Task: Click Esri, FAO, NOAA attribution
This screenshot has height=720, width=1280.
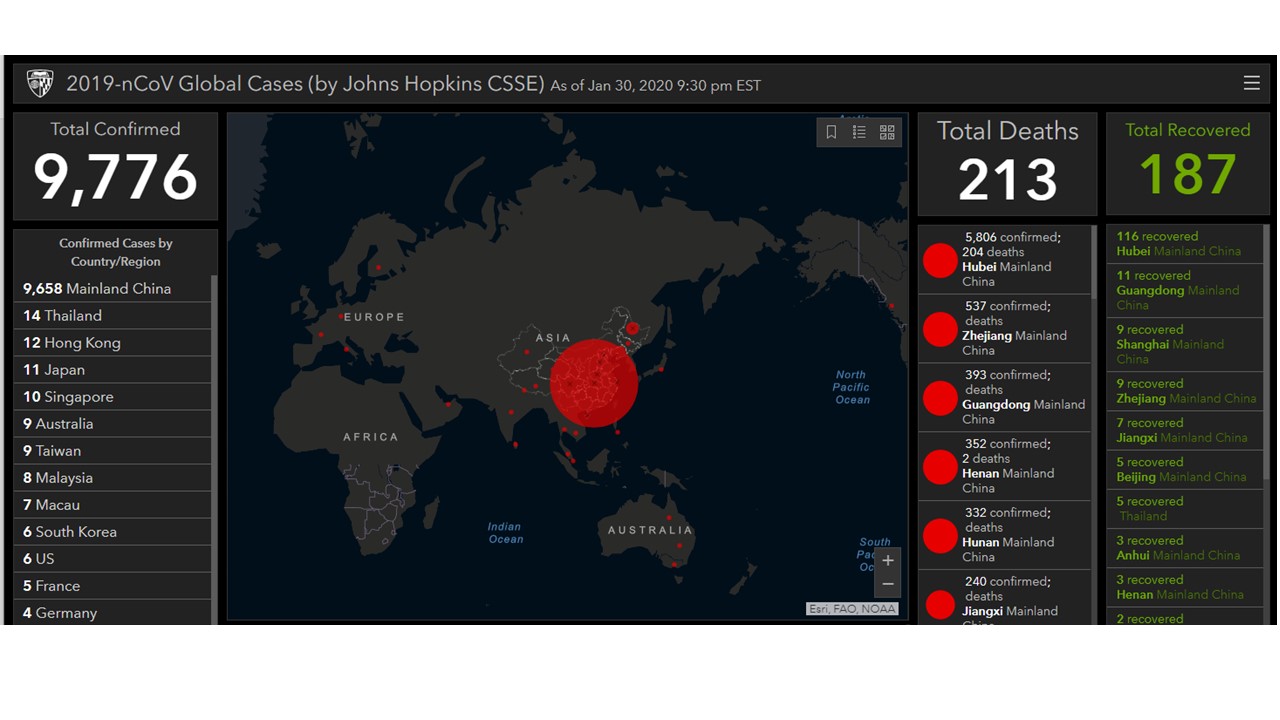Action: click(852, 608)
